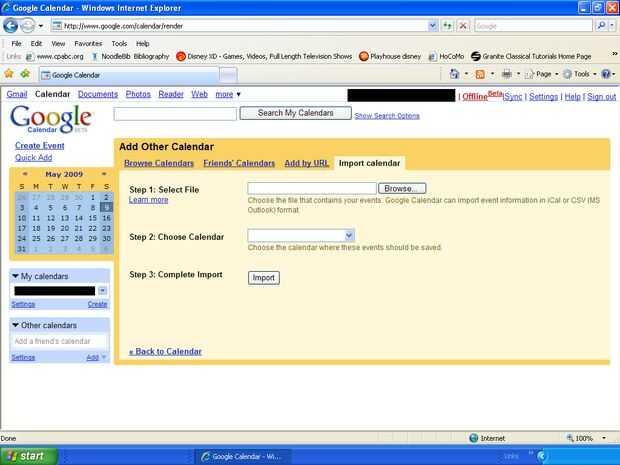Click the Learn more link
The width and height of the screenshot is (620, 465).
coord(148,200)
